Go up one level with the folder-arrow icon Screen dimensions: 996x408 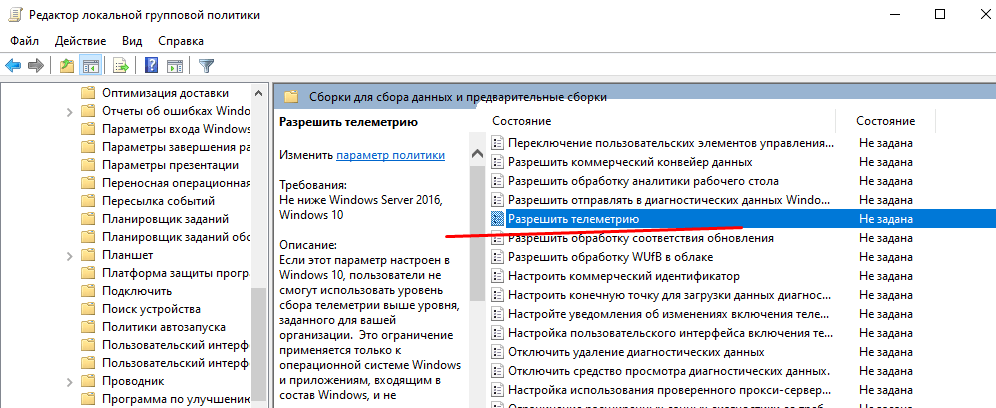[x=67, y=66]
